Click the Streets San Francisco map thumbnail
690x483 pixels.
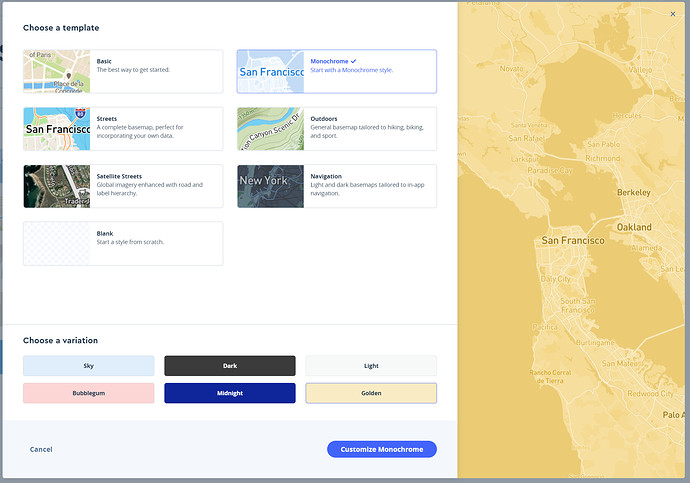point(57,129)
